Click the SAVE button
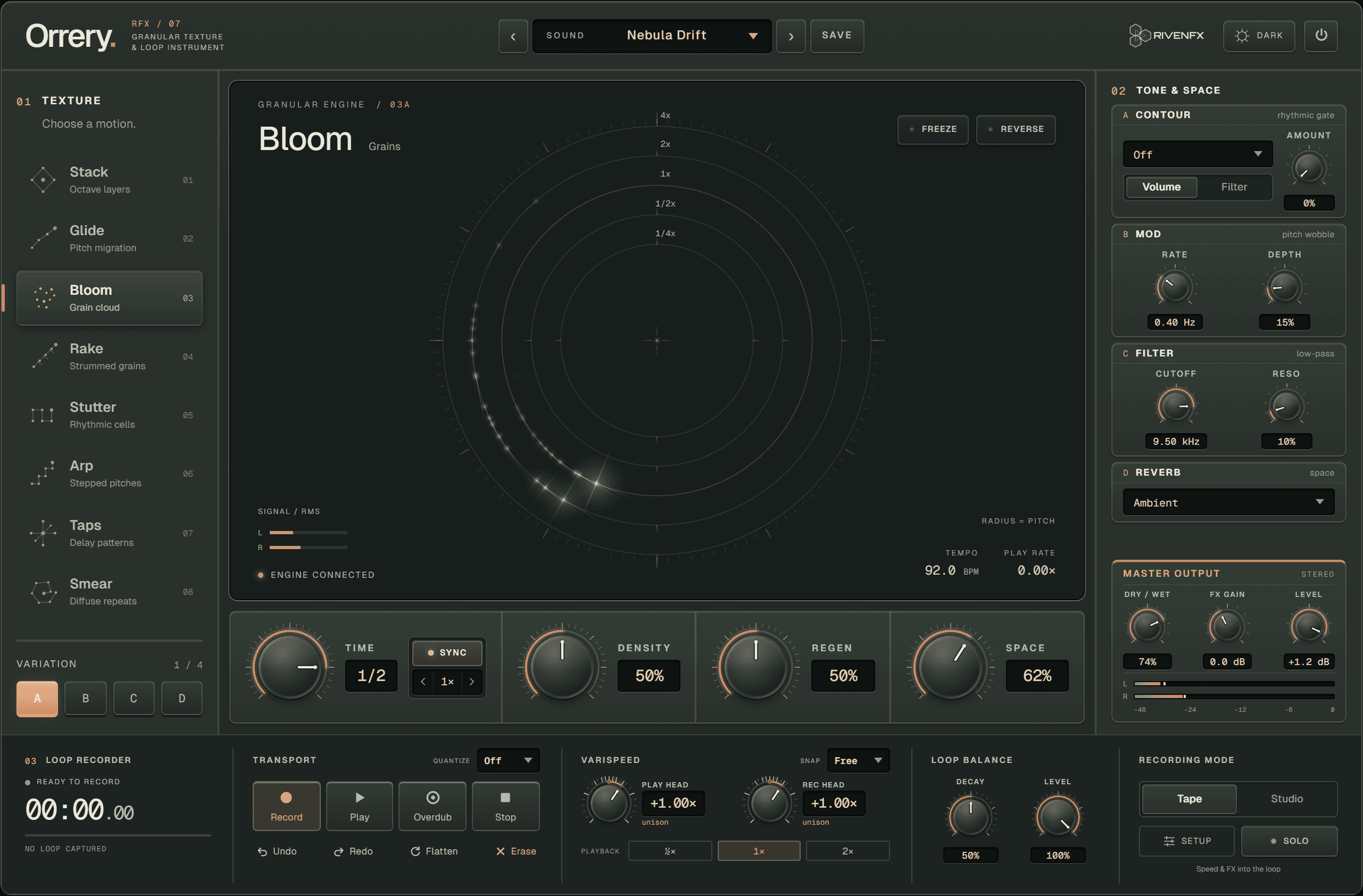 [837, 36]
